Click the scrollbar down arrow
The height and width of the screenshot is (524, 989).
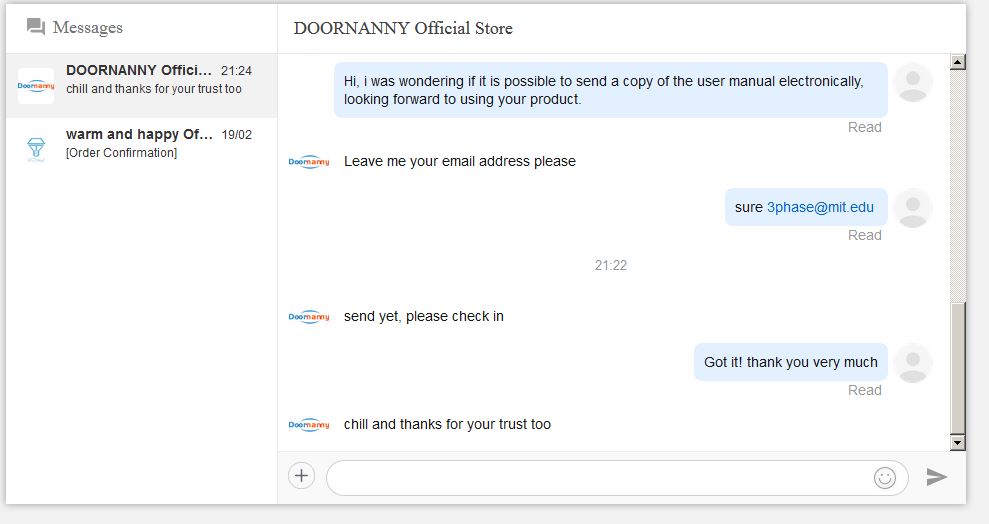(957, 443)
